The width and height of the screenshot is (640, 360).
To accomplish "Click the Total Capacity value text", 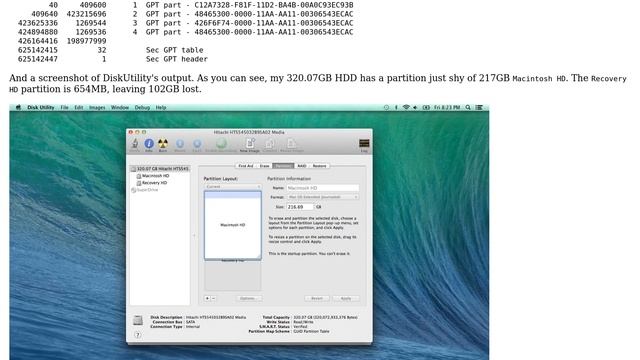I will pos(325,317).
